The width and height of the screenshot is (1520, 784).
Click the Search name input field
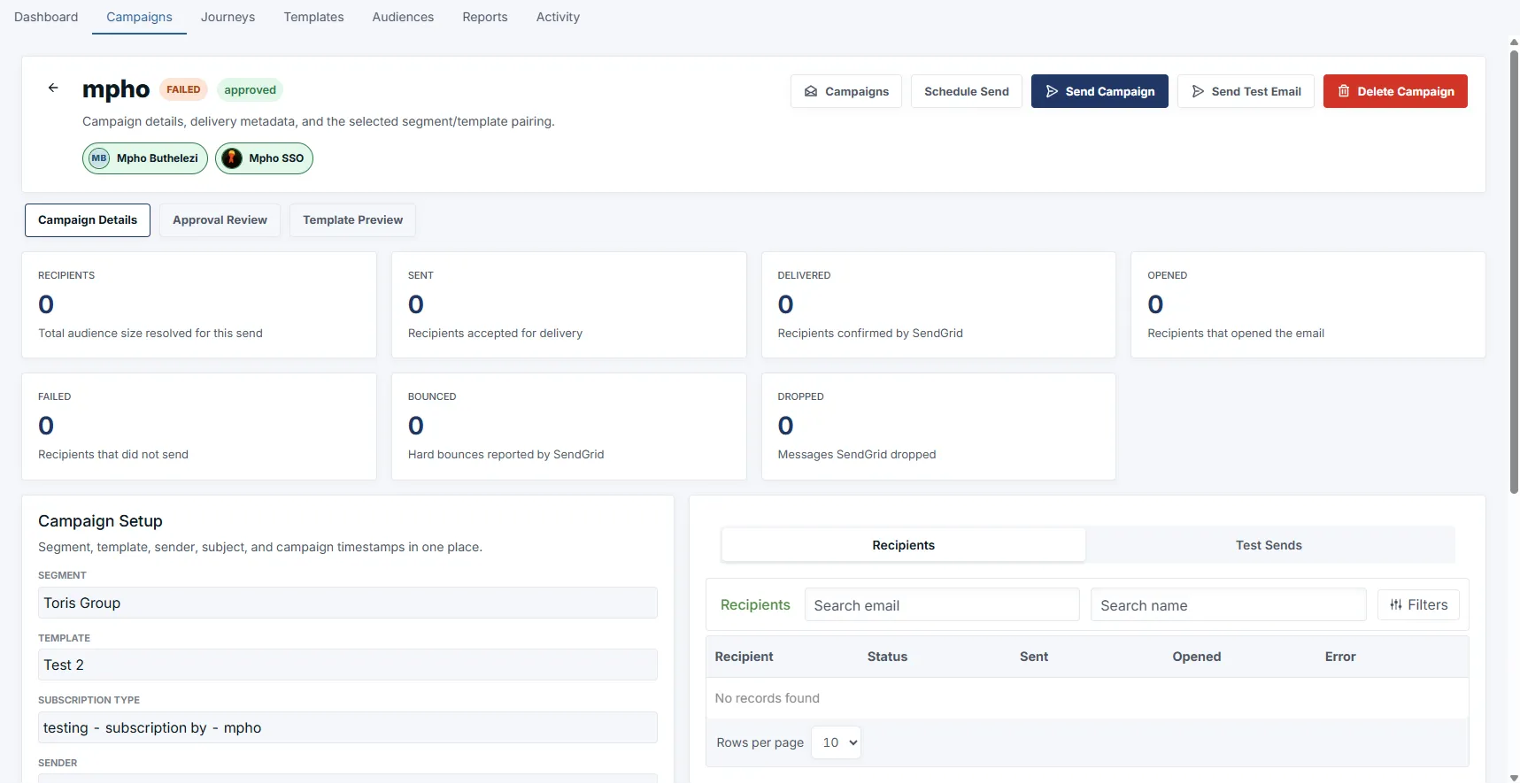point(1228,605)
